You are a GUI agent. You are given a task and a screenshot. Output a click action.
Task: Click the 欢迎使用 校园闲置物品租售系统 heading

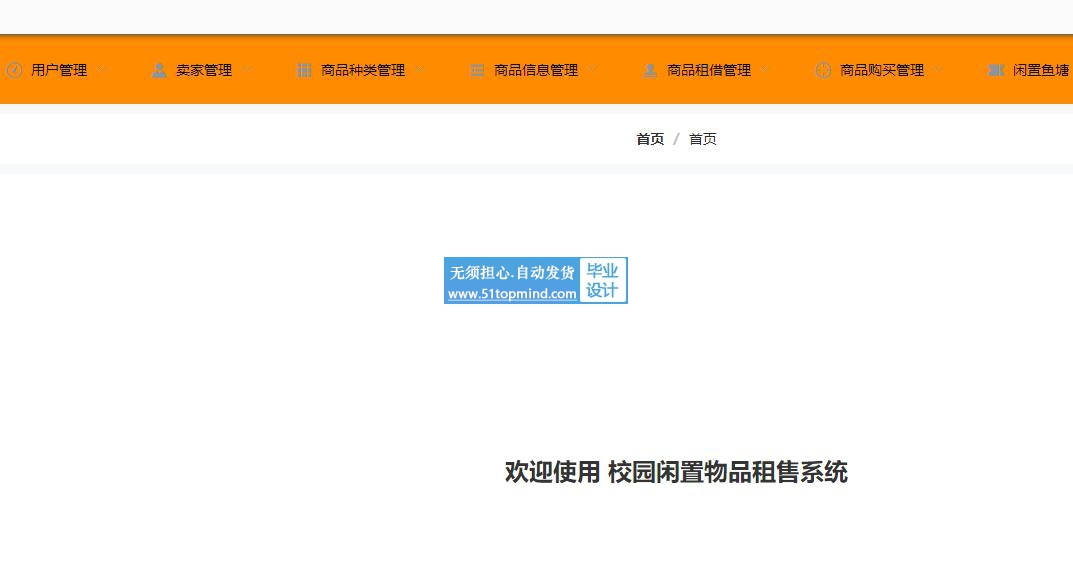[676, 472]
